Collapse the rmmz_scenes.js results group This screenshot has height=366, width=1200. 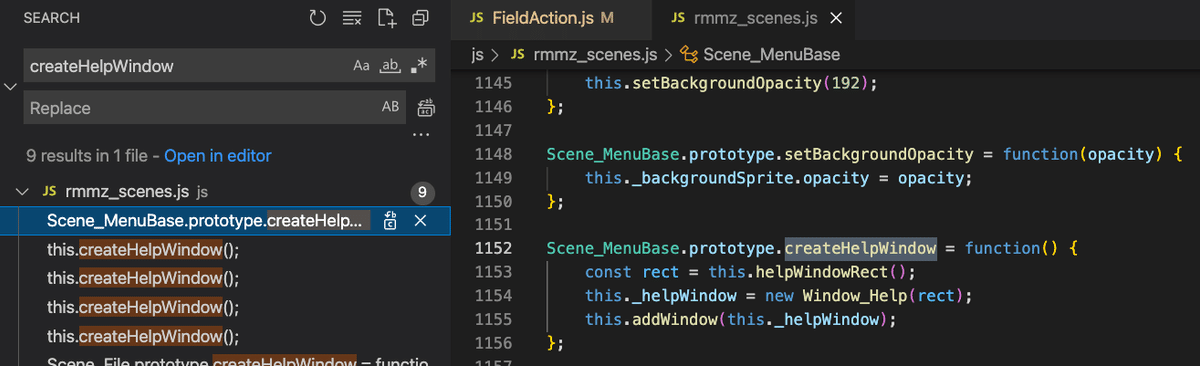[x=24, y=191]
